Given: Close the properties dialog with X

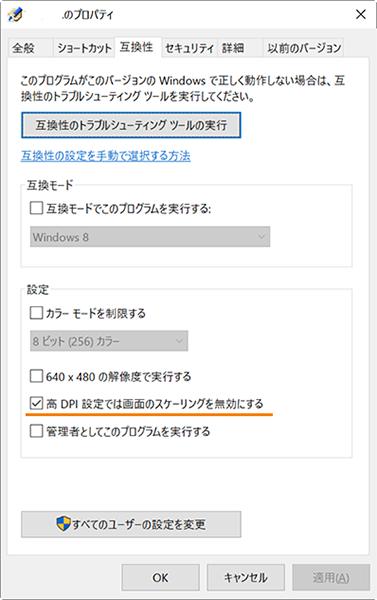Looking at the screenshot, I should tap(361, 15).
